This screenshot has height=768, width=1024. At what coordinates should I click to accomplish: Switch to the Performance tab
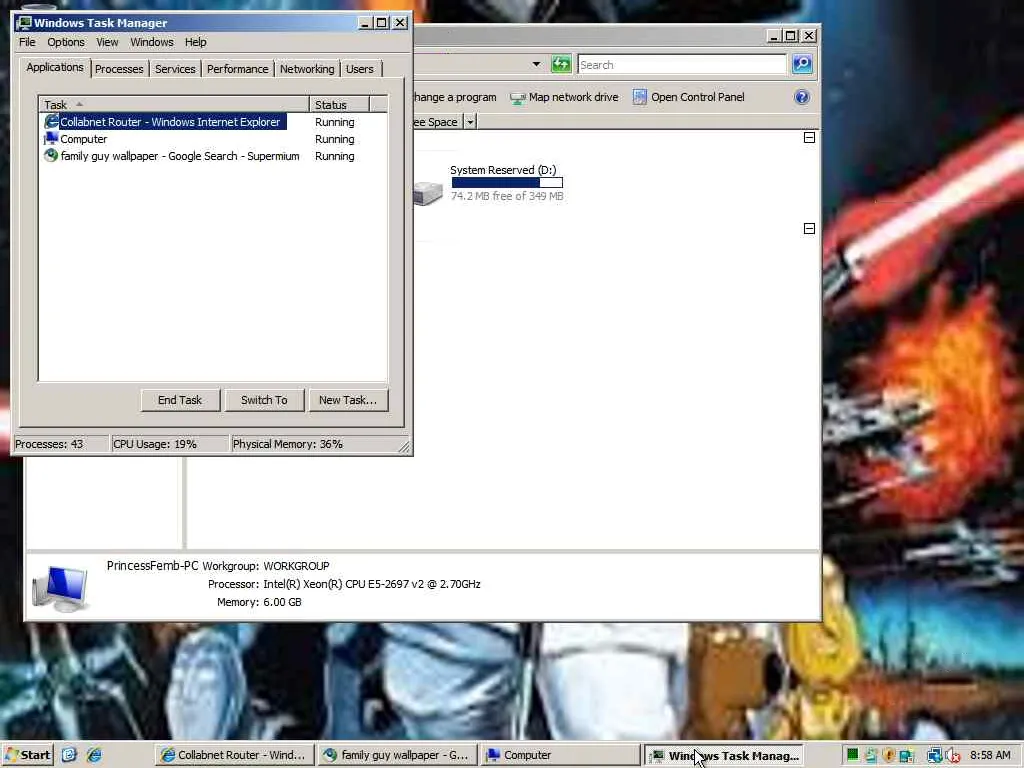click(238, 69)
